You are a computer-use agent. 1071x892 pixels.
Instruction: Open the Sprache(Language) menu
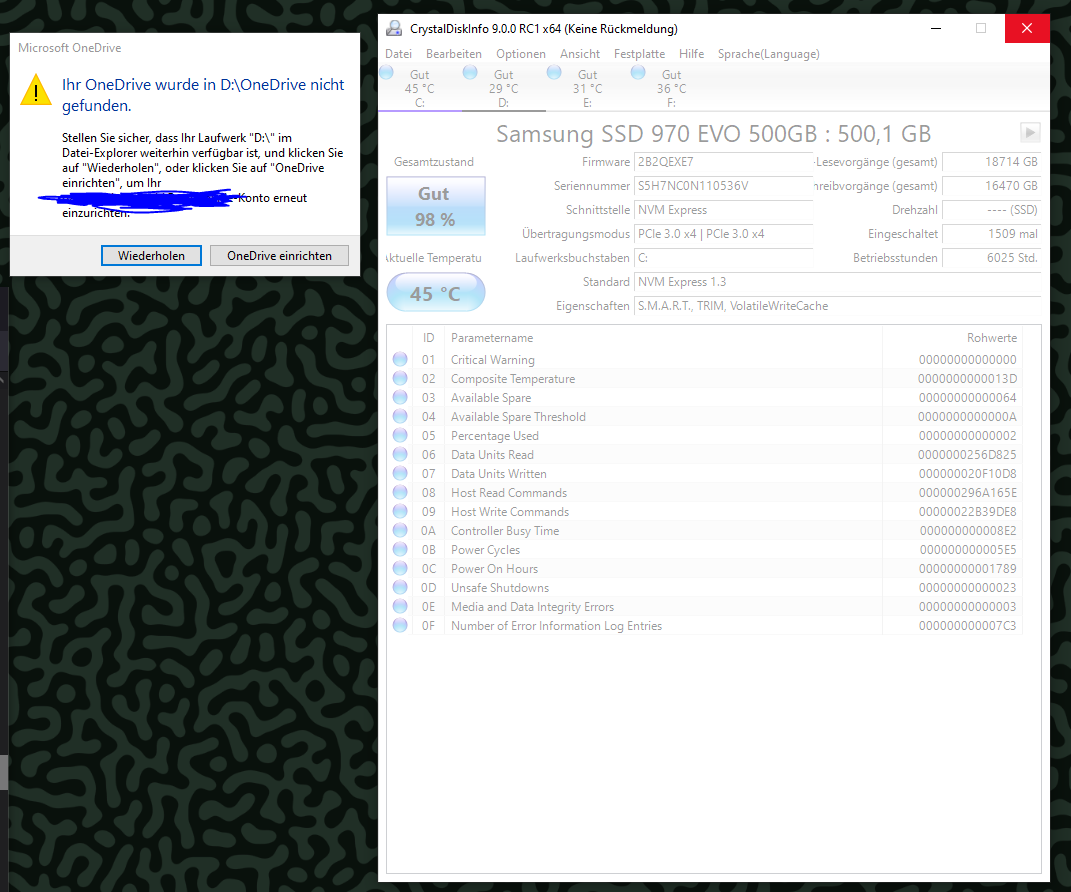[768, 54]
